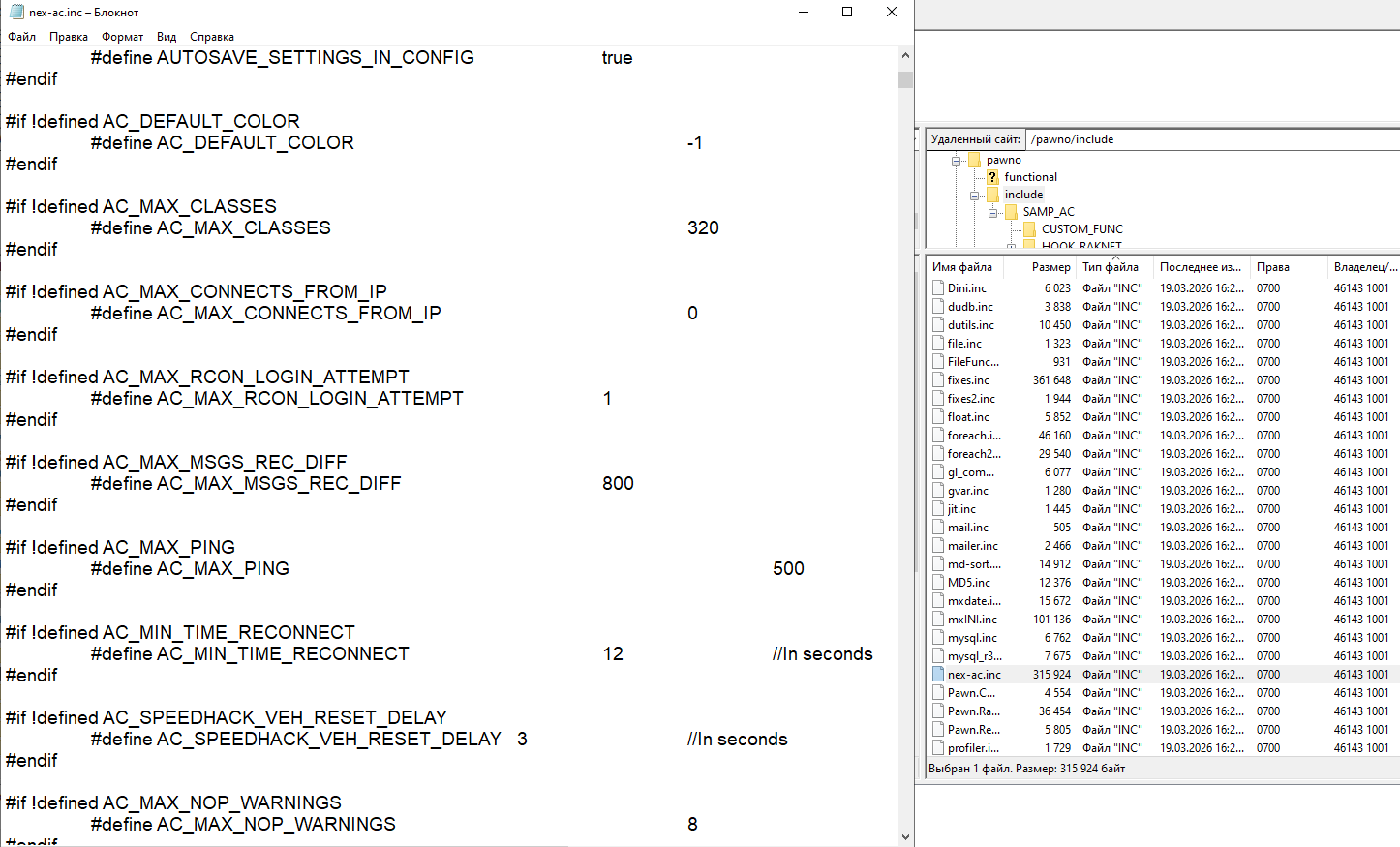Collapse the SAMP_AC folder tree node
Image resolution: width=1400 pixels, height=847 pixels.
992,213
